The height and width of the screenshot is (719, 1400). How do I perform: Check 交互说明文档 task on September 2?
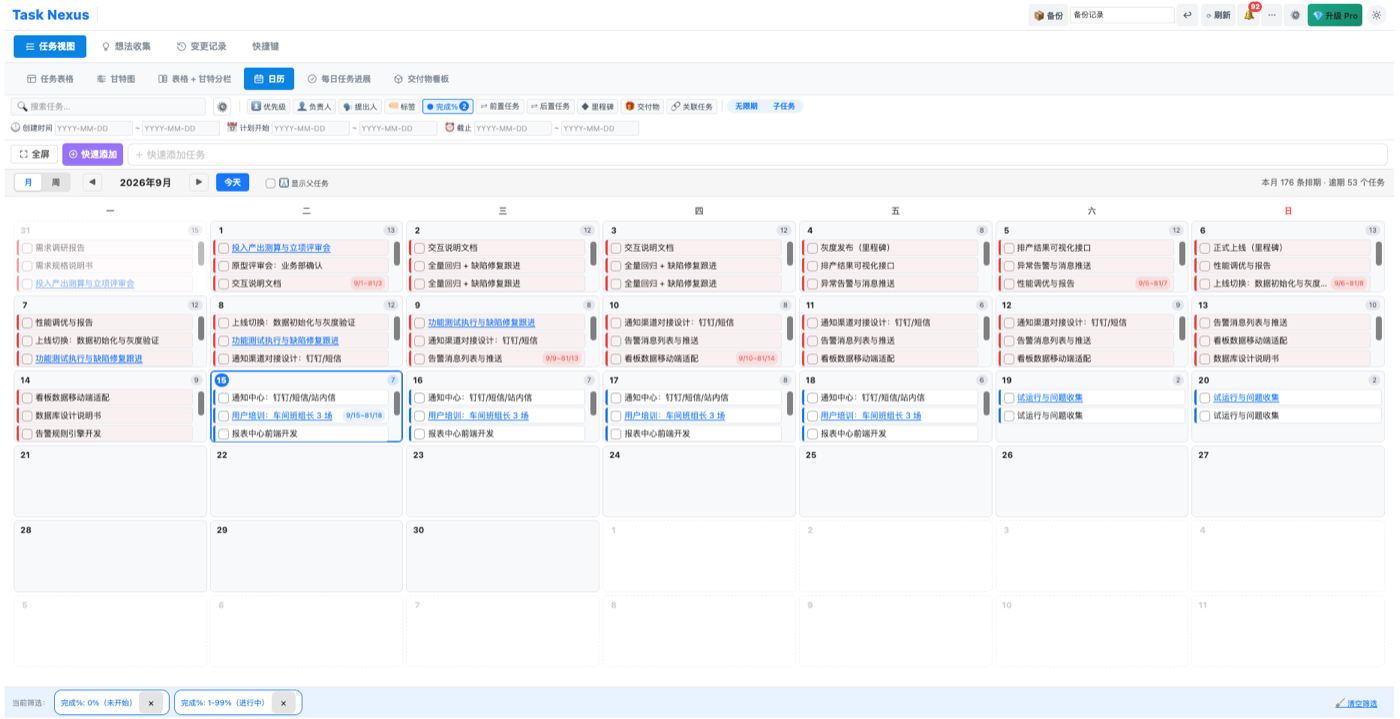(x=420, y=248)
